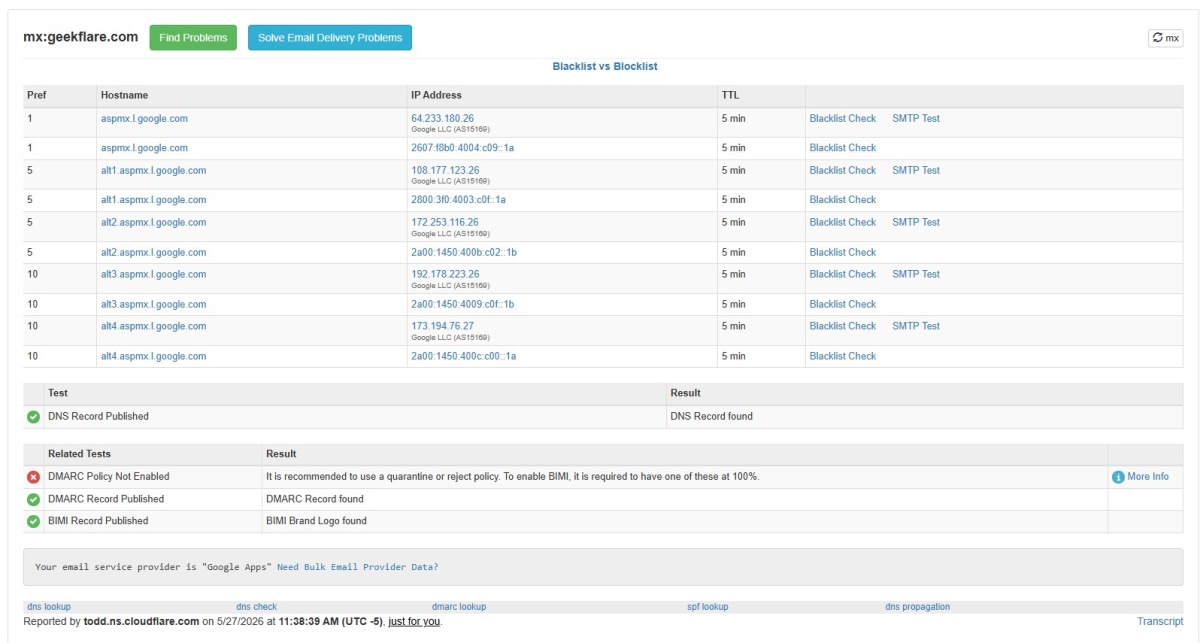Viewport: 1200px width, 643px height.
Task: Click IP address 108.177.123.26
Action: pos(445,171)
